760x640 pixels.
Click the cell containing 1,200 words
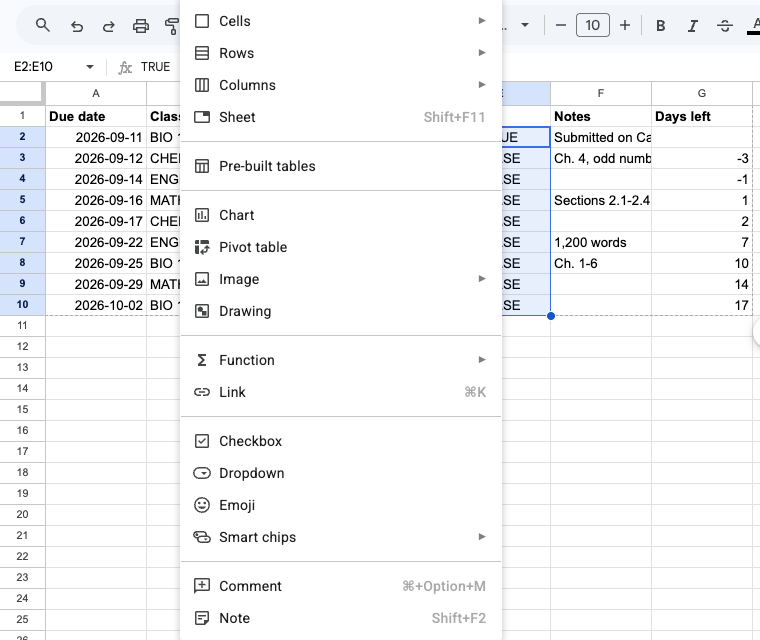click(x=601, y=242)
